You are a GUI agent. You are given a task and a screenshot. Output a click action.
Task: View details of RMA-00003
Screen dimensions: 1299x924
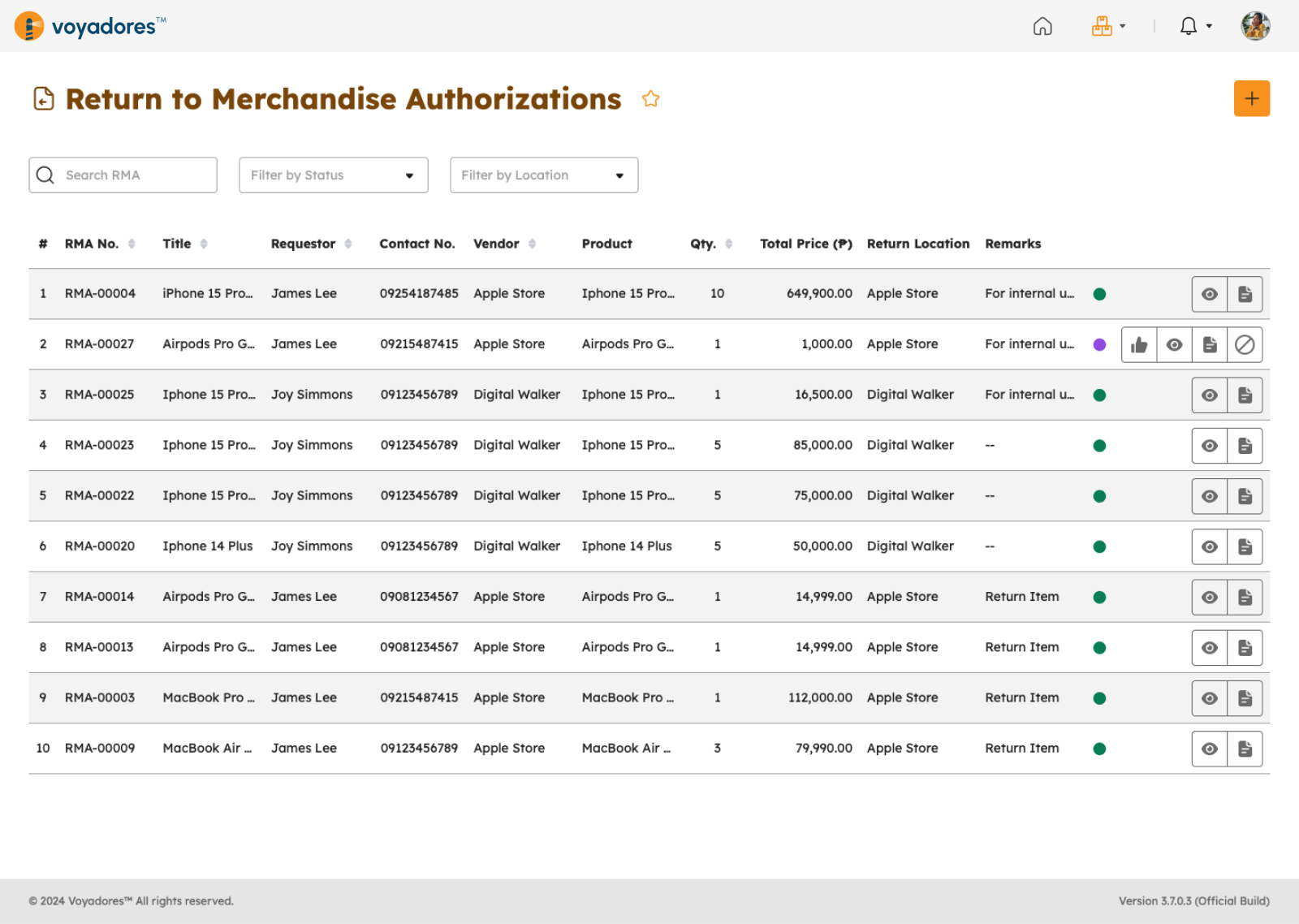point(1210,698)
